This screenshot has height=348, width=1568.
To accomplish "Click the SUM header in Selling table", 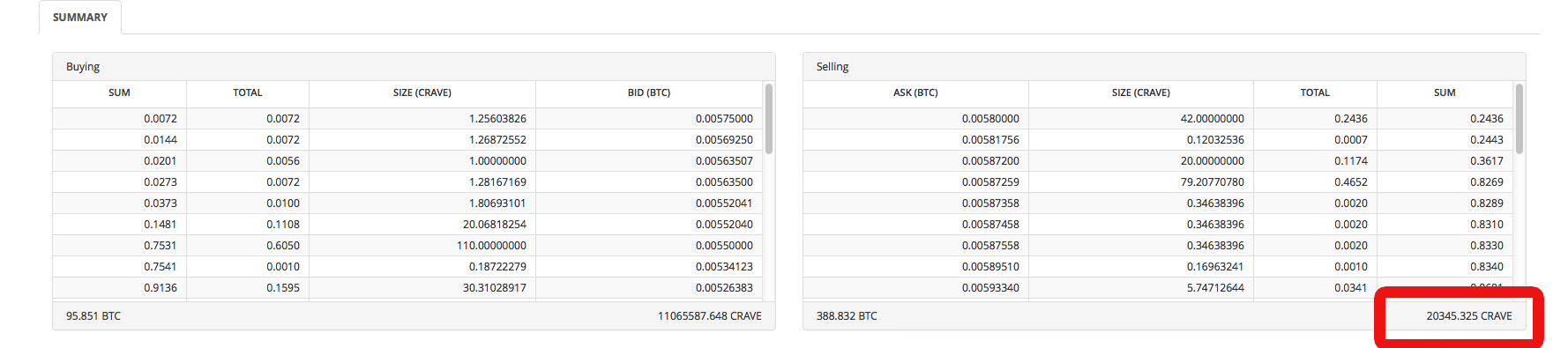I will pyautogui.click(x=1445, y=93).
